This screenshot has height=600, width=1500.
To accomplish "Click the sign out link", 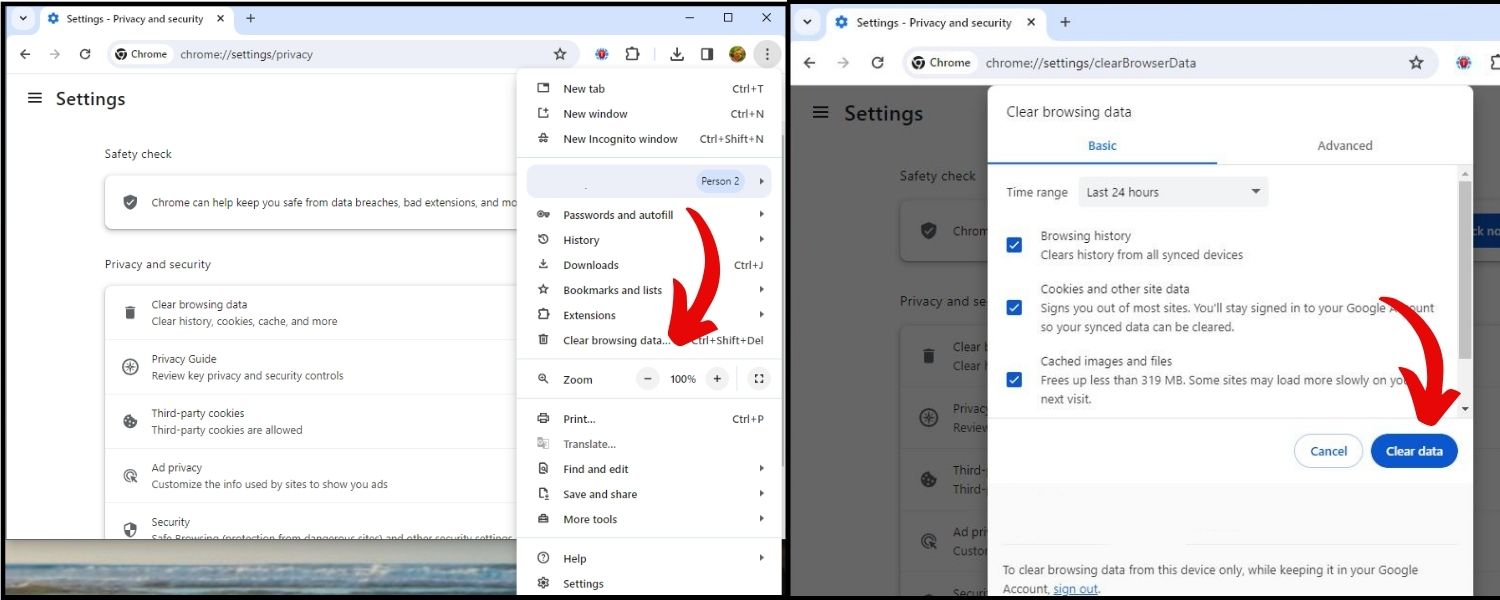I will point(1075,588).
